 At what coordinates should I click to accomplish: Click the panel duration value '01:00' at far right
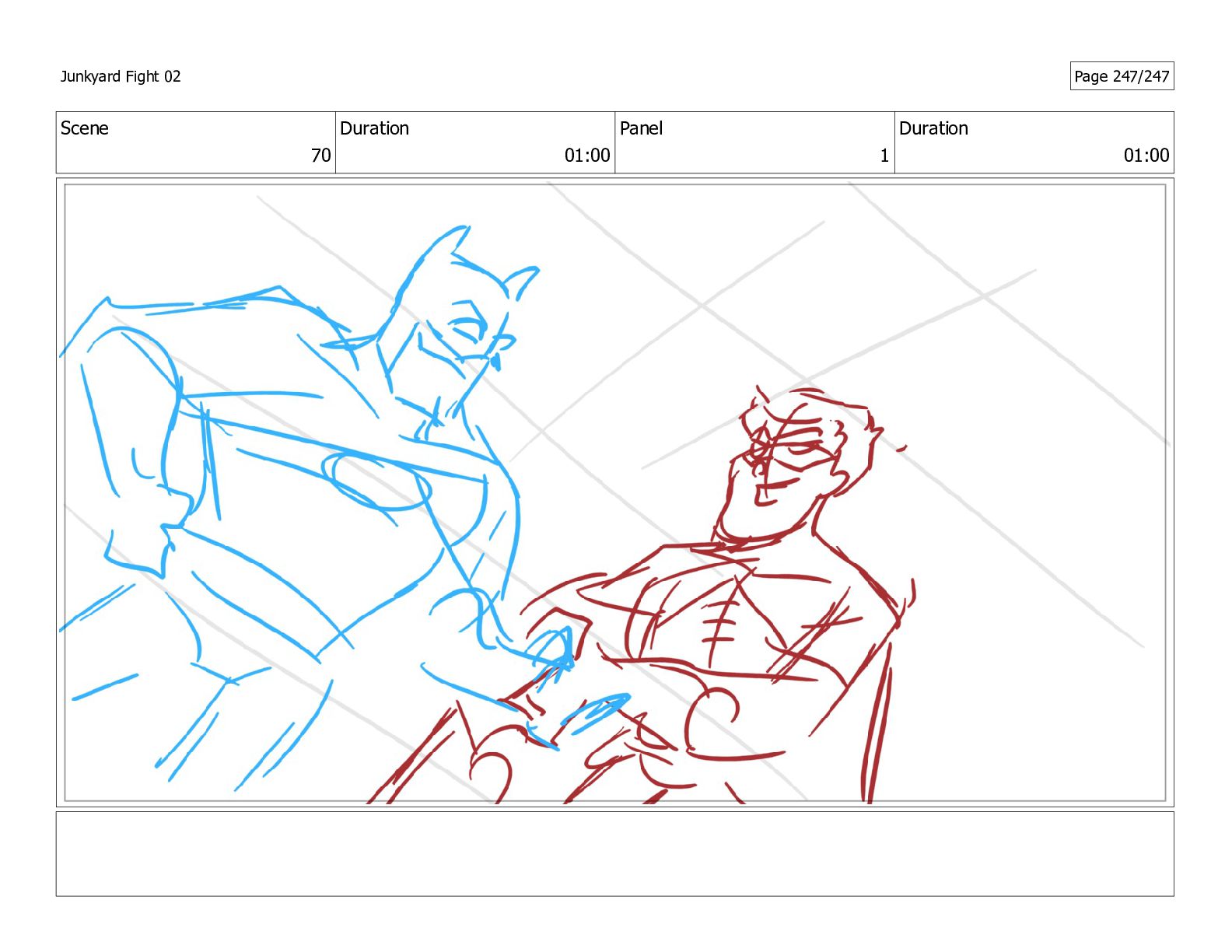[1146, 156]
